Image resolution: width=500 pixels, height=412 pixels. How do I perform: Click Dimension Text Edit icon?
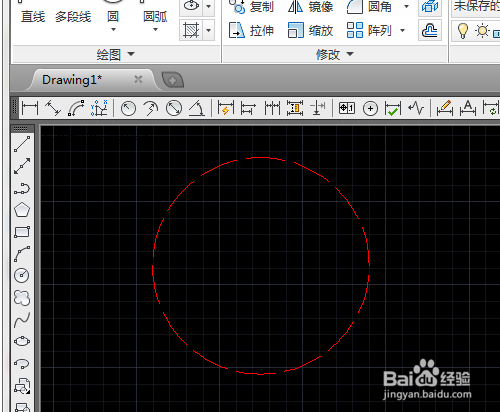pos(468,108)
